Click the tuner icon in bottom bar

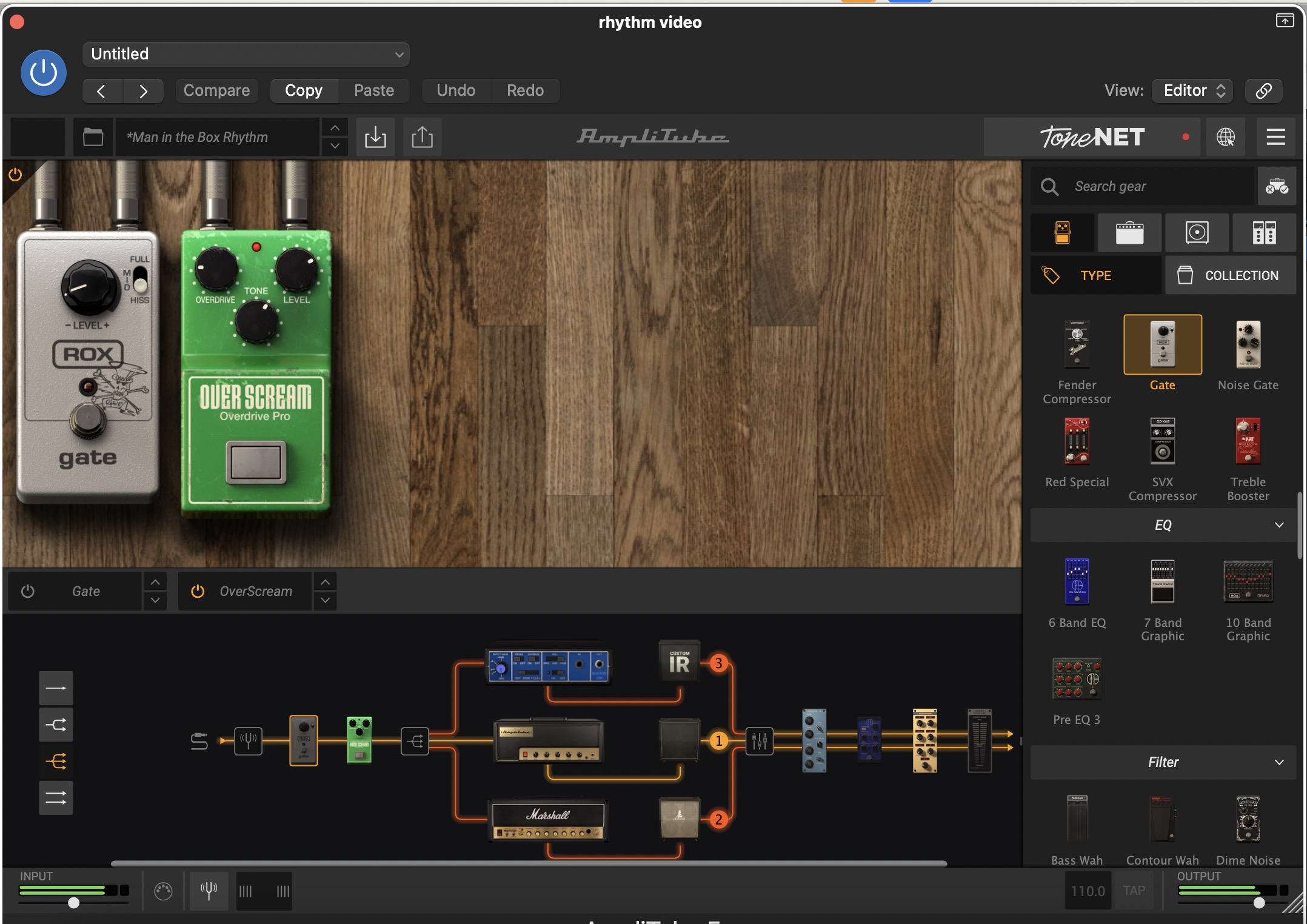tap(209, 891)
